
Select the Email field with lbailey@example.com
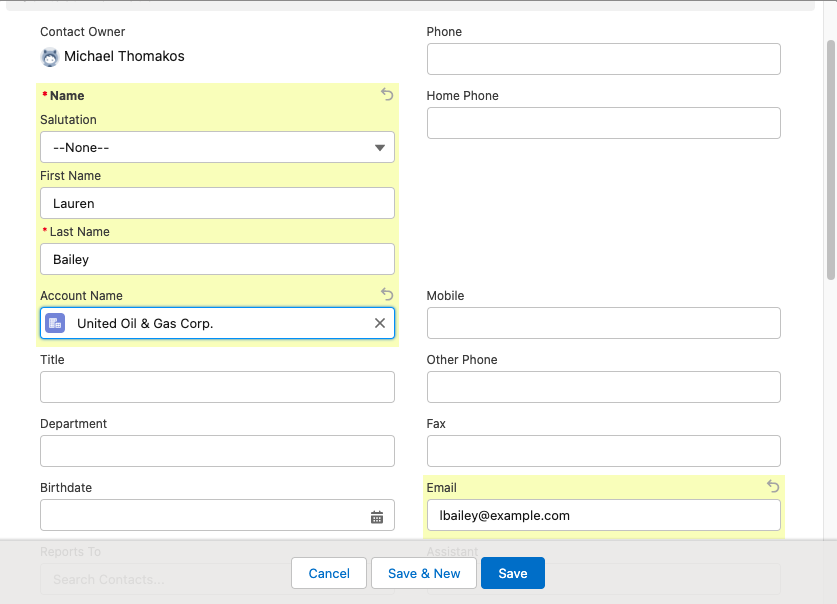click(x=603, y=515)
